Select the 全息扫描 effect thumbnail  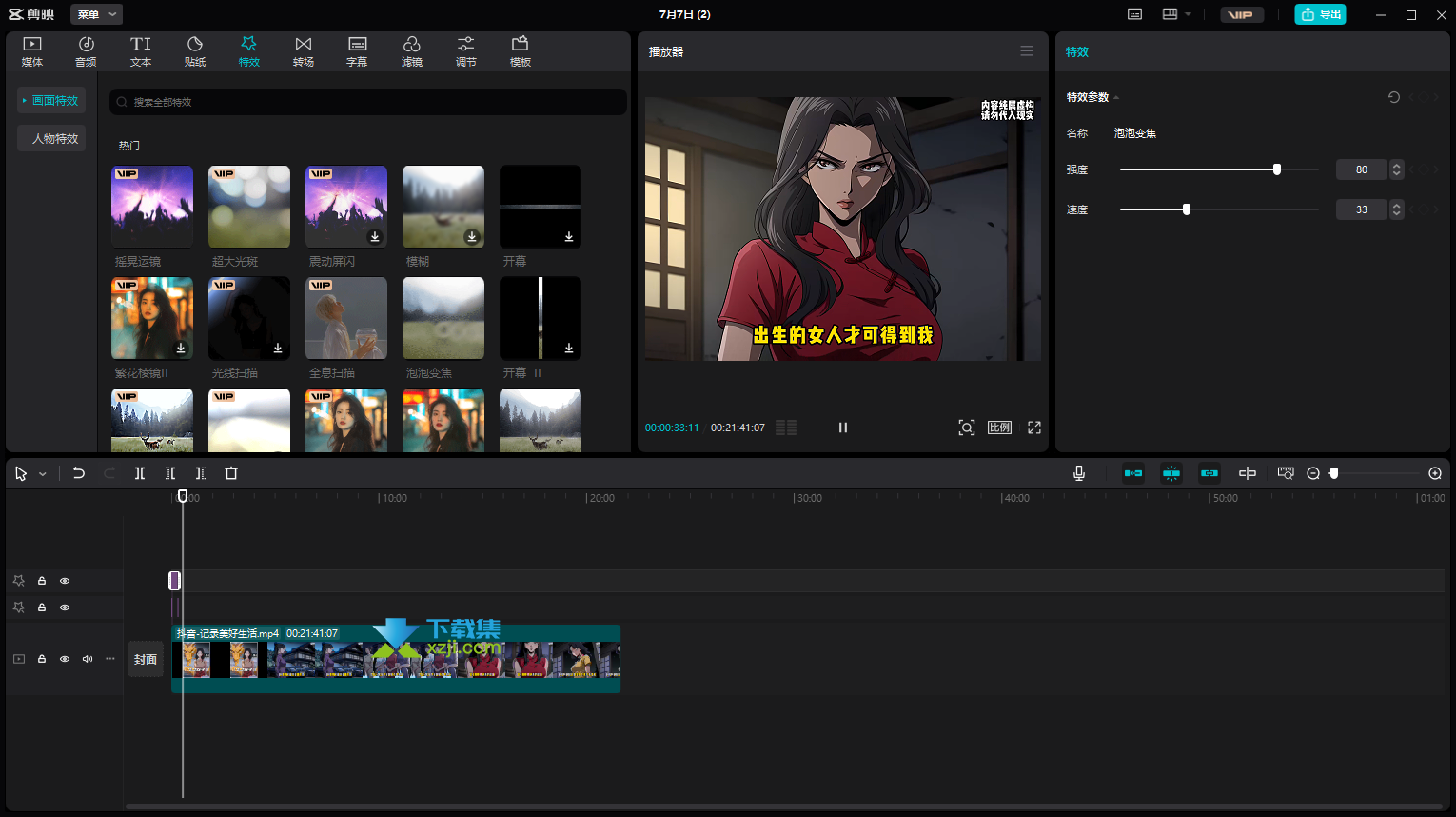point(346,318)
